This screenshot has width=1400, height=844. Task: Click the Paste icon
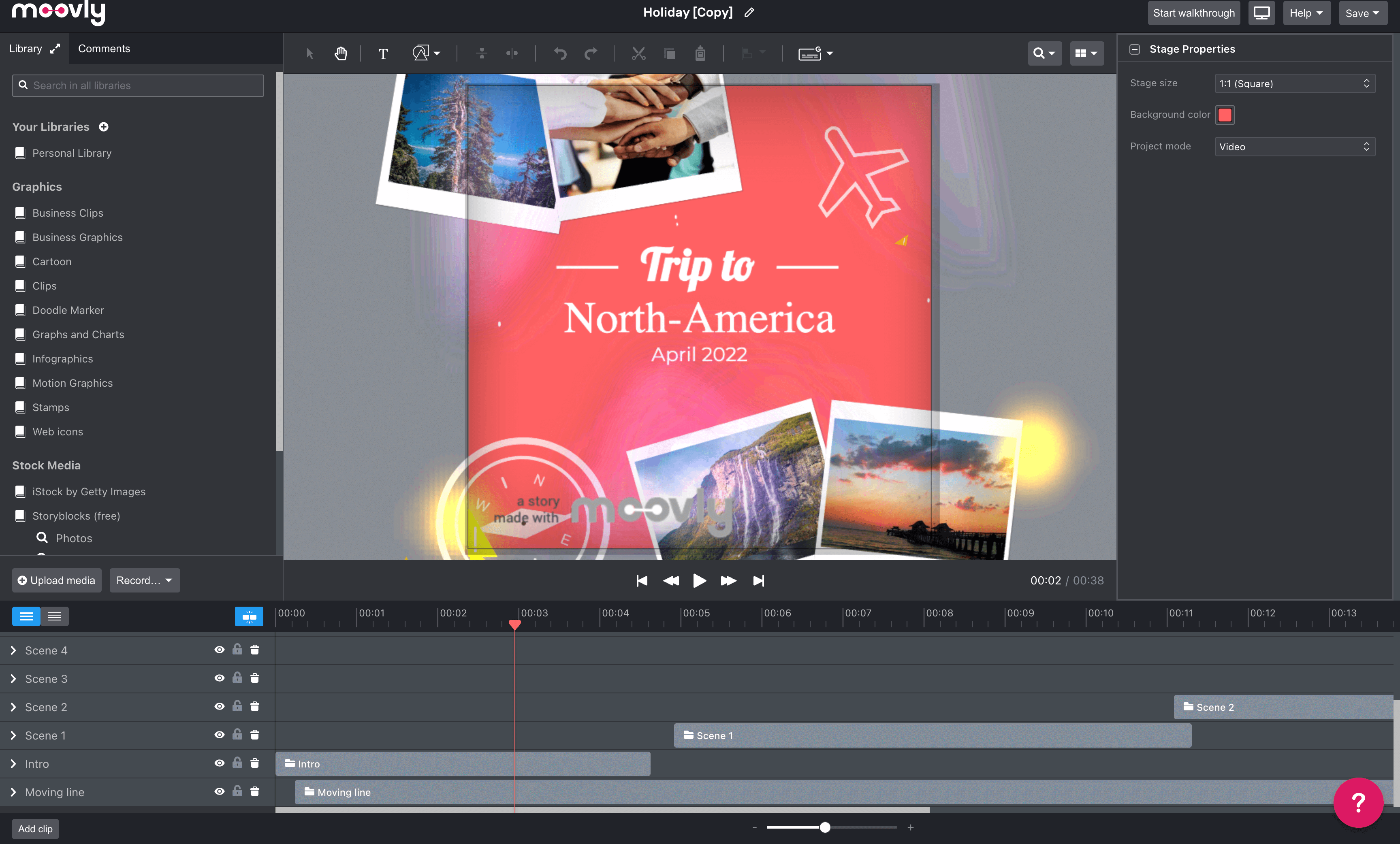700,53
